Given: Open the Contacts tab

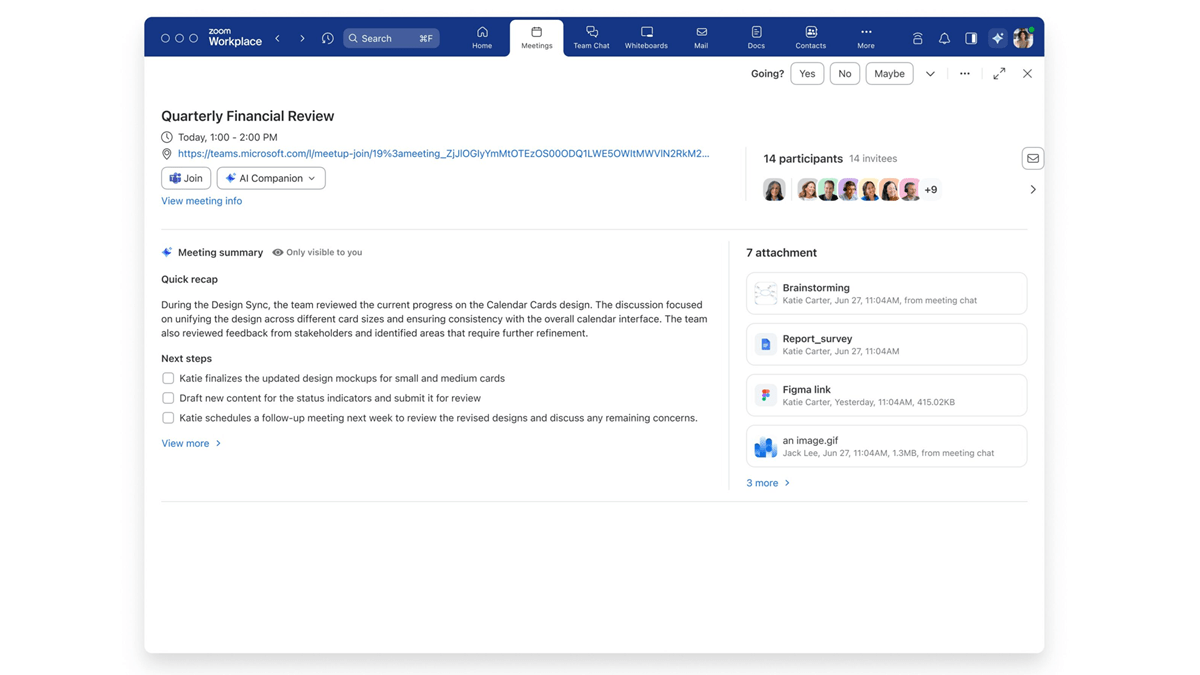Looking at the screenshot, I should (810, 38).
